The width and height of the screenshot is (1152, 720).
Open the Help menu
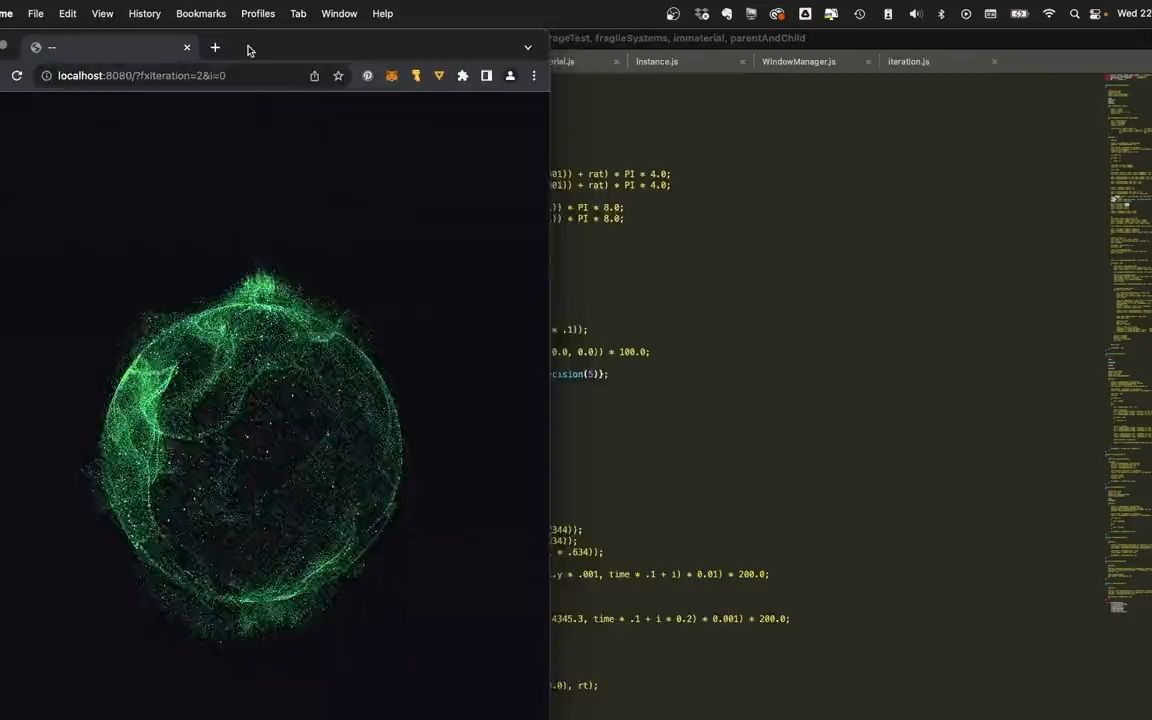(383, 13)
